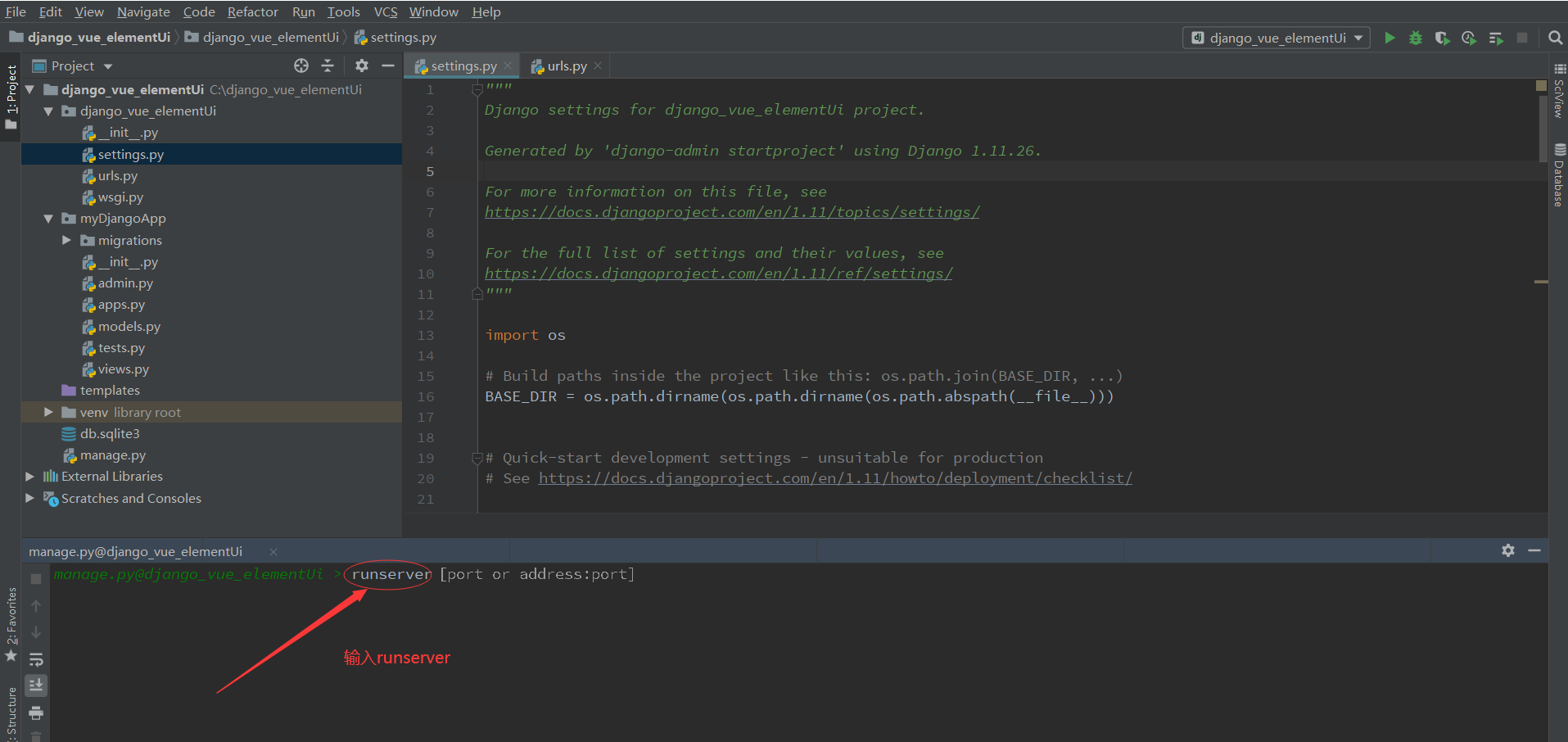The image size is (1568, 742).
Task: Close the manage.py console tab
Action: click(273, 551)
